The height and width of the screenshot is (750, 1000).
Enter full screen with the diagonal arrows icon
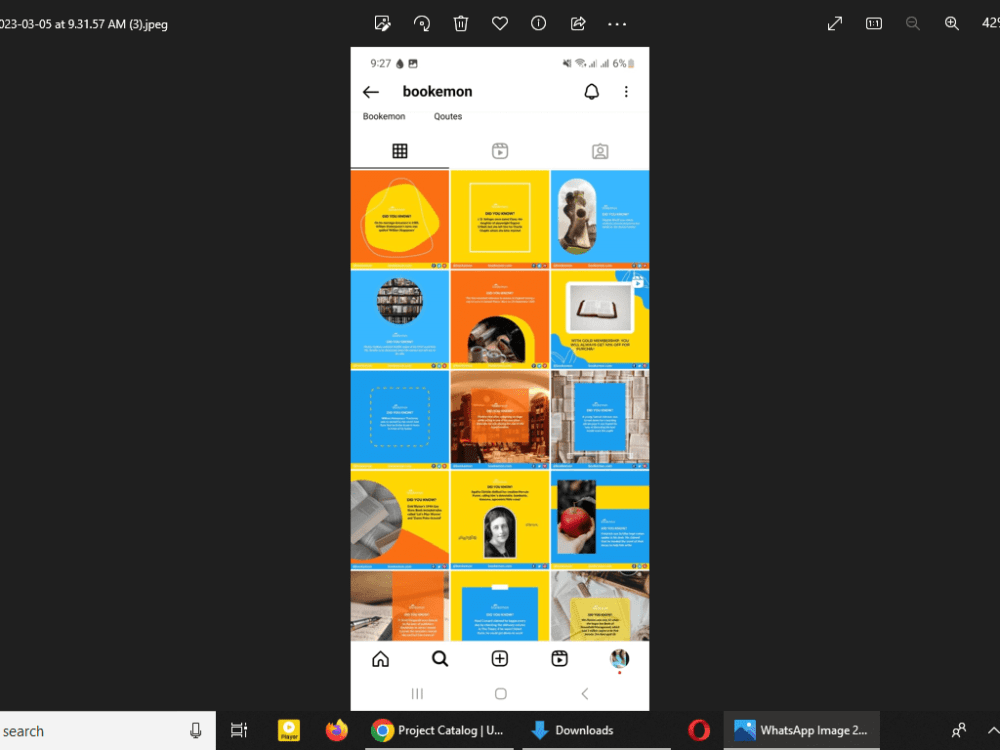835,24
